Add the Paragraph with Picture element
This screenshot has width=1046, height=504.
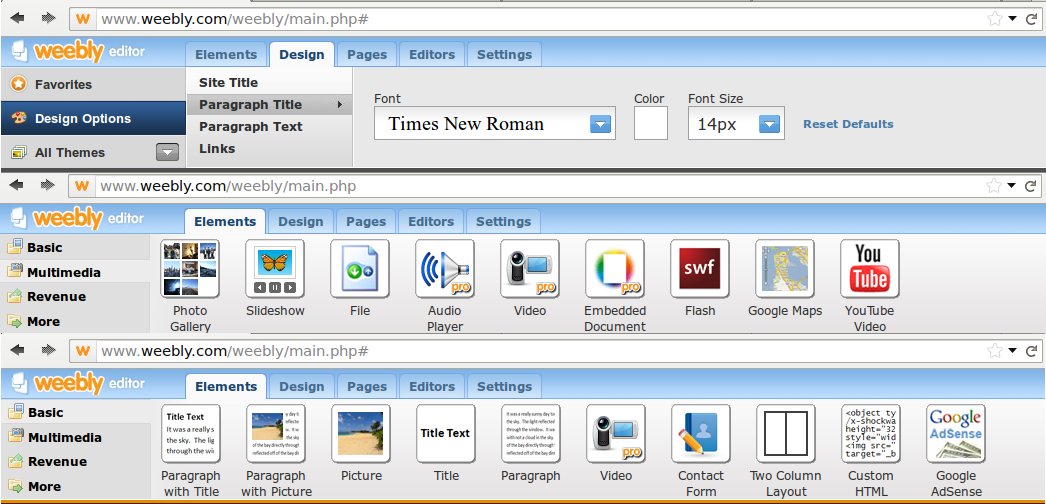(x=276, y=433)
